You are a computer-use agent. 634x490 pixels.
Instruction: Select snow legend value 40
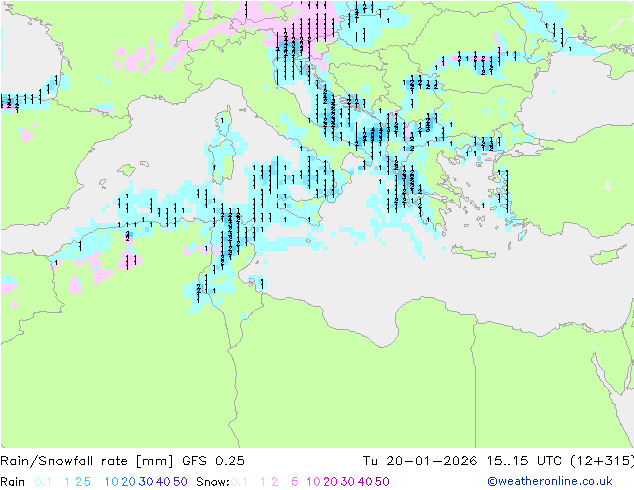pos(365,482)
